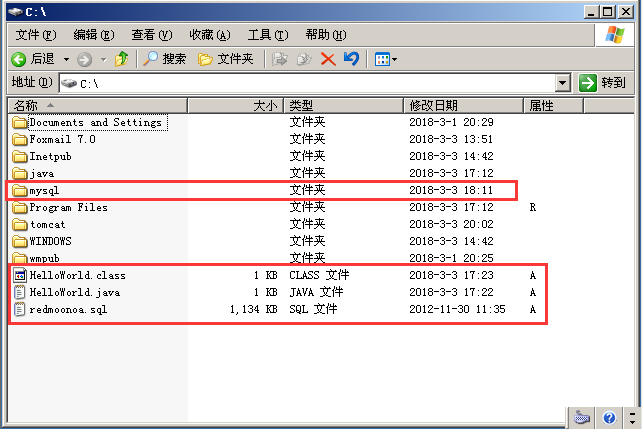
Task: Click the Windows flag logo icon
Action: [x=615, y=35]
